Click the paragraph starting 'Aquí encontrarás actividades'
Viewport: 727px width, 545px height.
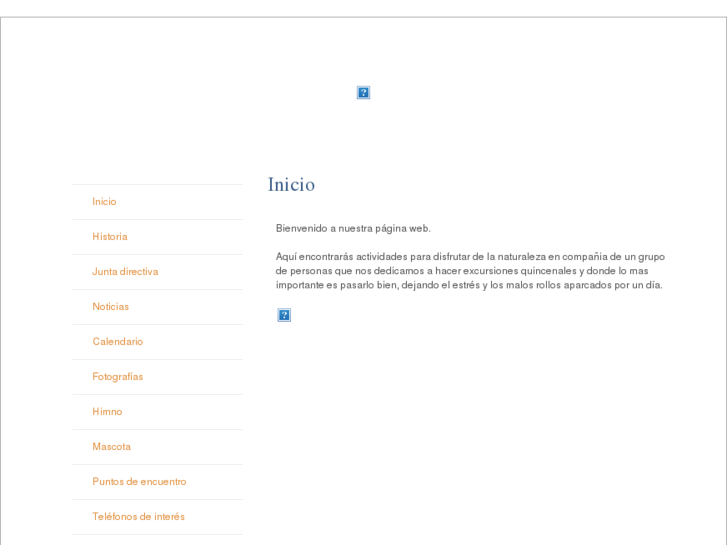470,271
